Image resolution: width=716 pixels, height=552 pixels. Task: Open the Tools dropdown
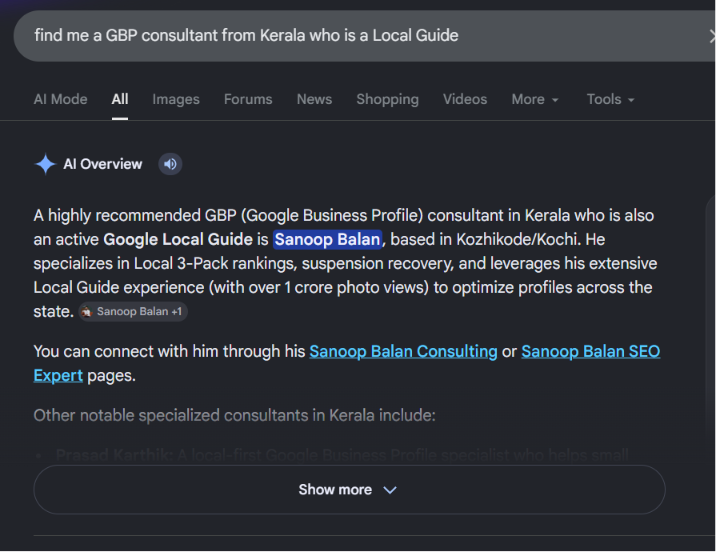(x=611, y=100)
